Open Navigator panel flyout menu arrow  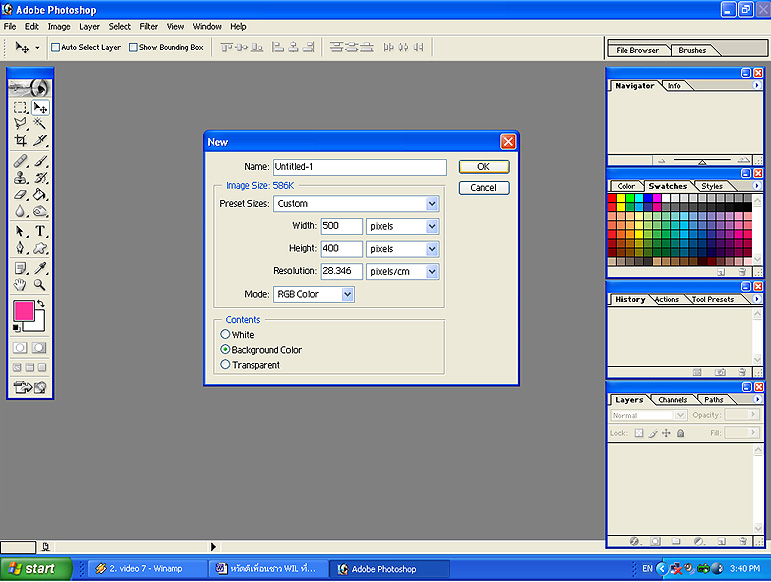[x=757, y=86]
